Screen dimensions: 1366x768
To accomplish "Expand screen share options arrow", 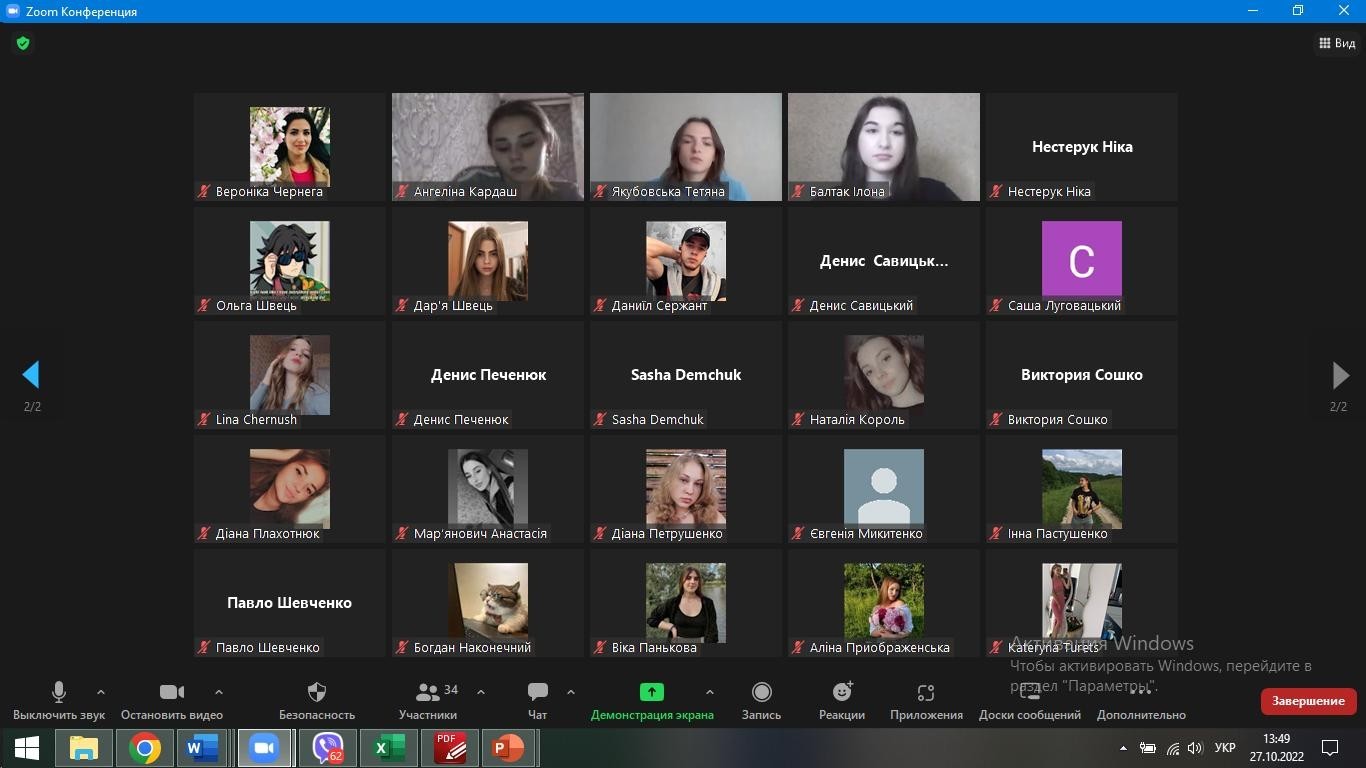I will (x=710, y=691).
